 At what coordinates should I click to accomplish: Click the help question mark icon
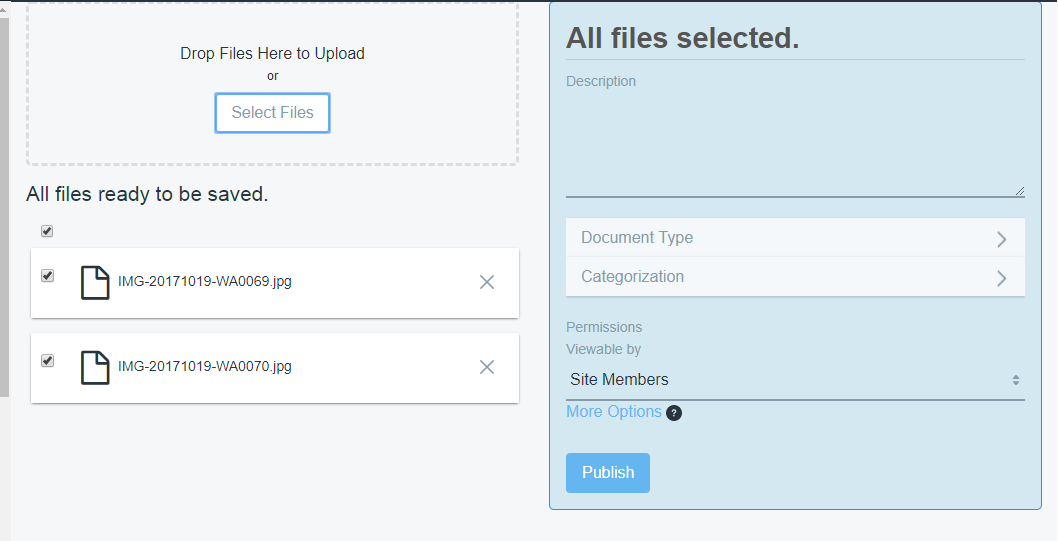pyautogui.click(x=674, y=413)
